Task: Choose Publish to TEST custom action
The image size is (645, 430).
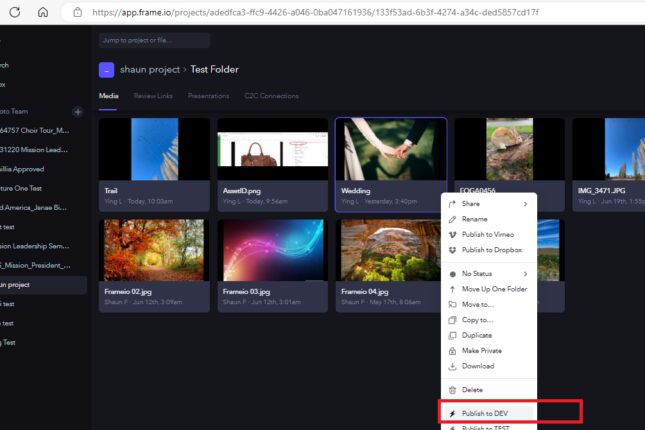Action: tap(488, 428)
